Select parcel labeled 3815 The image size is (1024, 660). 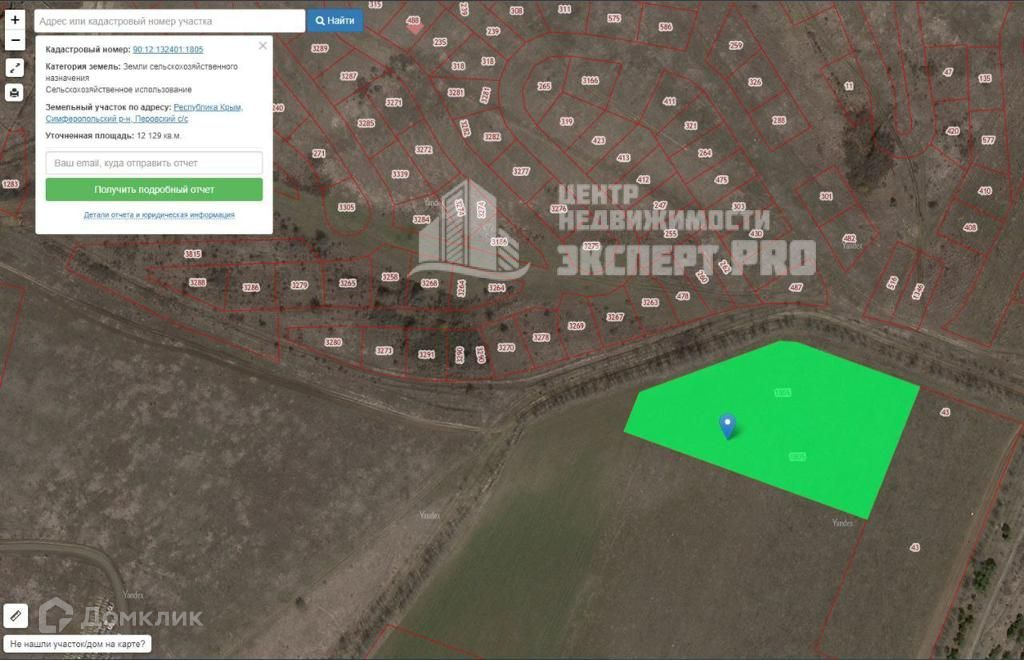193,254
